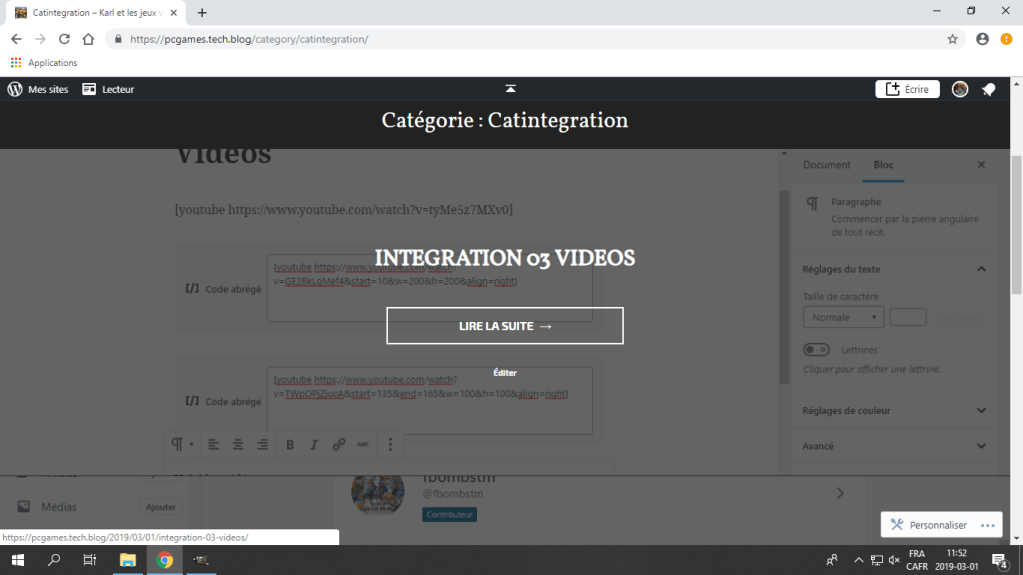Viewport: 1023px width, 575px height.
Task: Click the strikethrough ABC icon
Action: pyautogui.click(x=363, y=445)
